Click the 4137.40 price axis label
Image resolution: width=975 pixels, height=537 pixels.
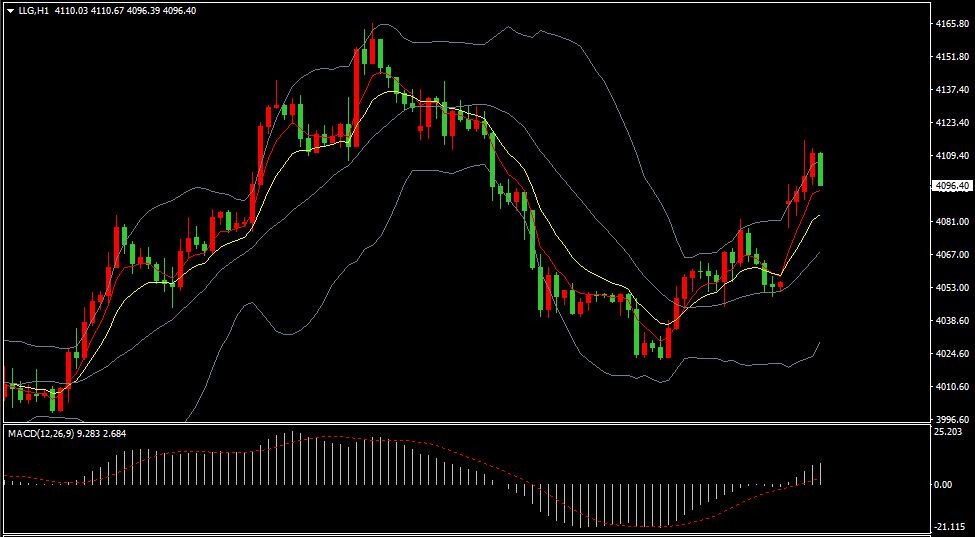pos(953,90)
